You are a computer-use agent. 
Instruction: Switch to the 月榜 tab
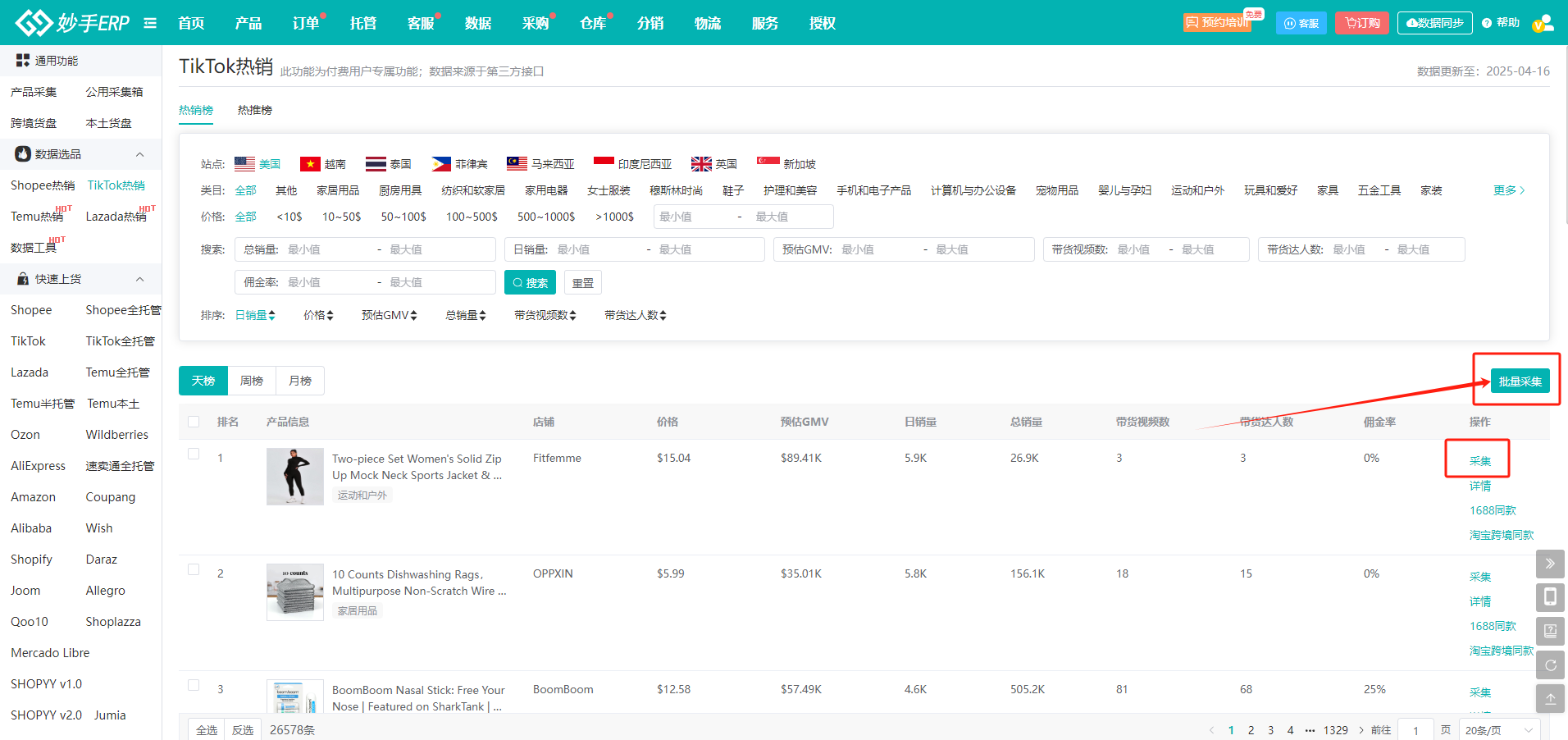tap(300, 381)
